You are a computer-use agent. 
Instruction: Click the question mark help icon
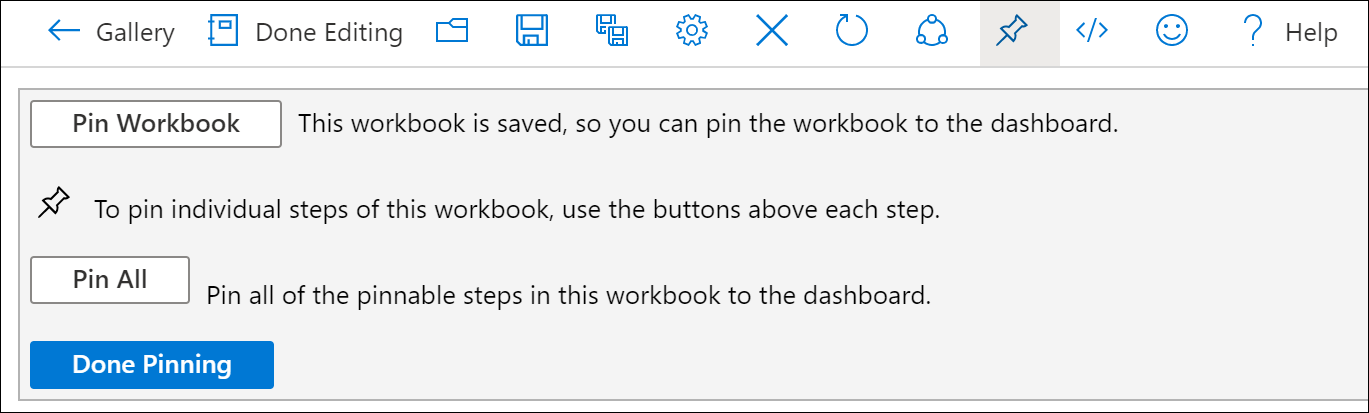(x=1251, y=32)
